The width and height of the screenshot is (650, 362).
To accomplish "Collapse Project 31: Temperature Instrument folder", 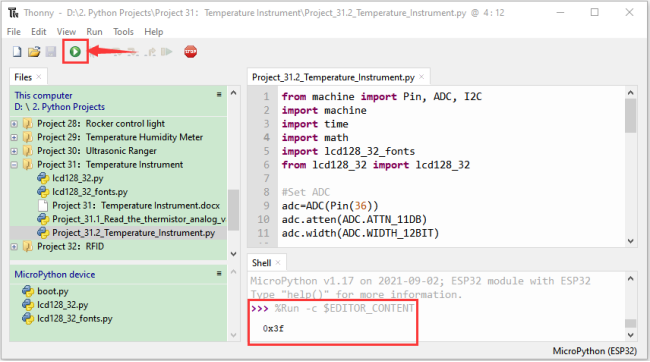I will (x=14, y=165).
